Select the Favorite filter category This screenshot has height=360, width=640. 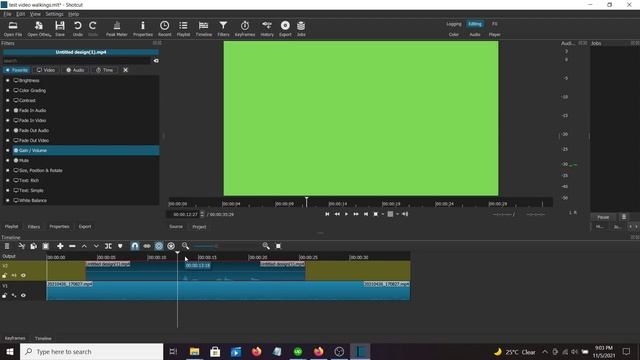pyautogui.click(x=17, y=70)
